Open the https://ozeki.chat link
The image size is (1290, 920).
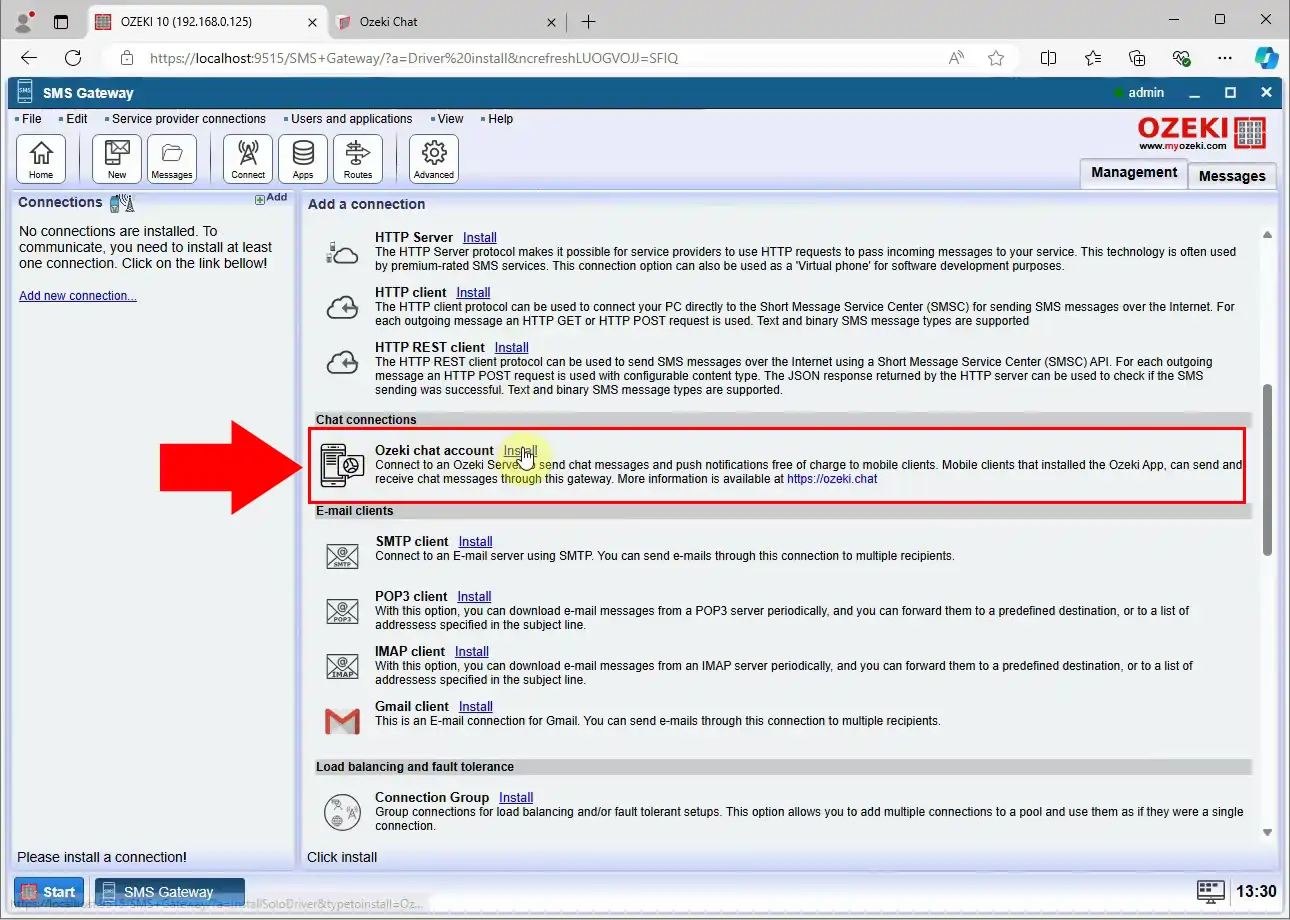(832, 479)
